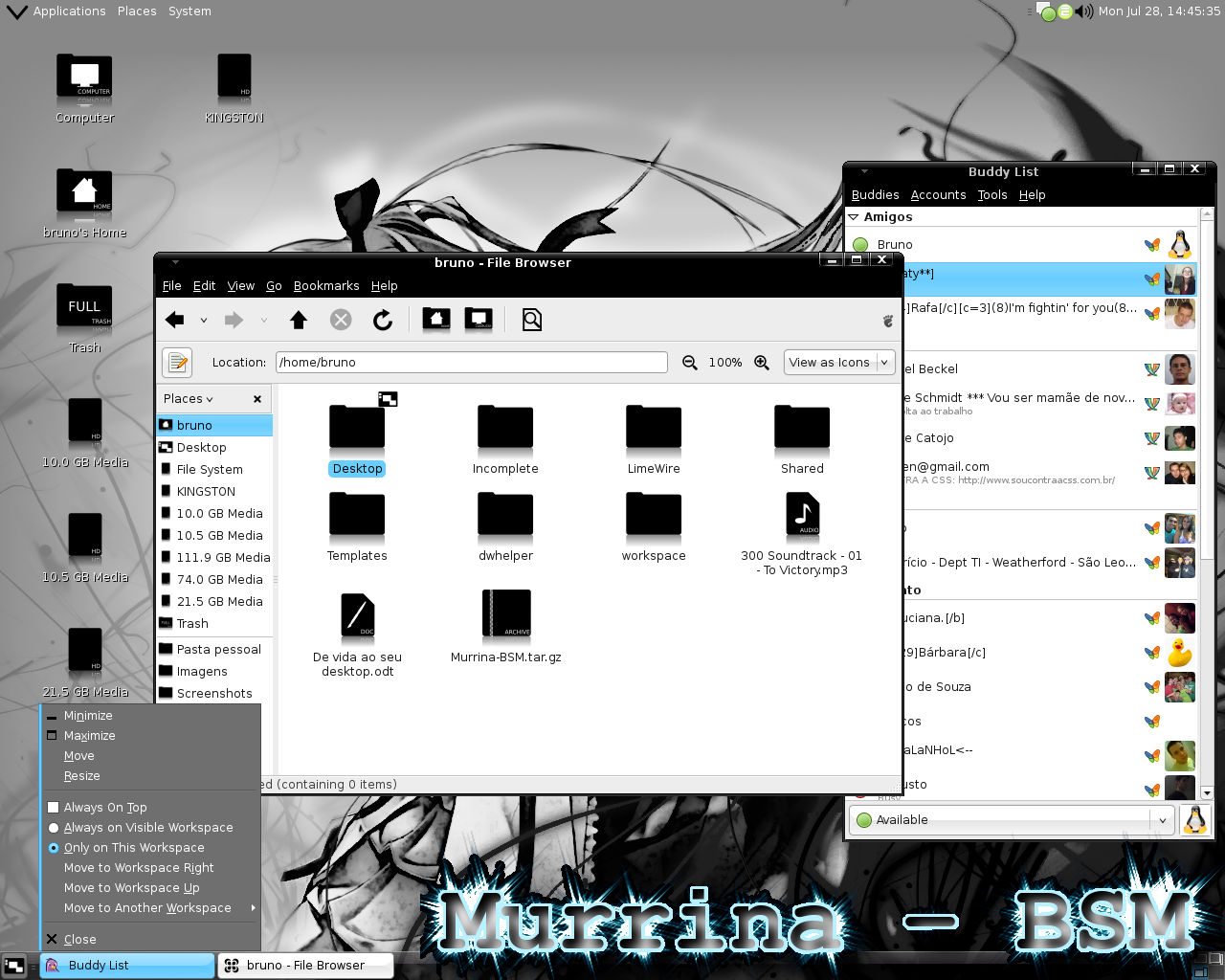Click Buddy List taskbar button
Screen dimensions: 1225x980
pos(127,966)
